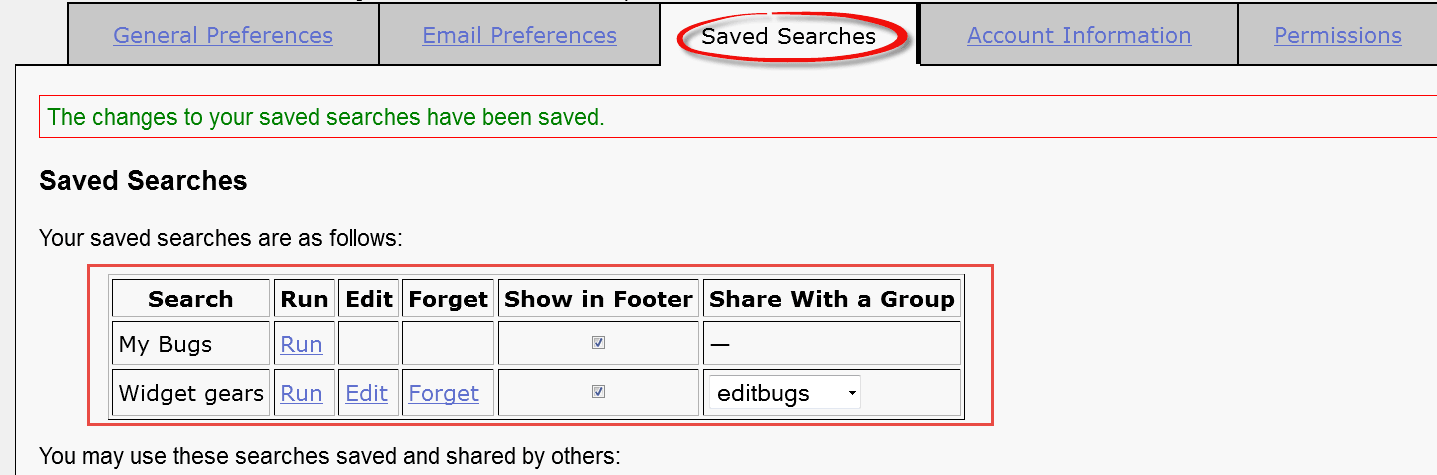Screen dimensions: 1437x475
Task: Click the My Bugs search name
Action: 166,345
